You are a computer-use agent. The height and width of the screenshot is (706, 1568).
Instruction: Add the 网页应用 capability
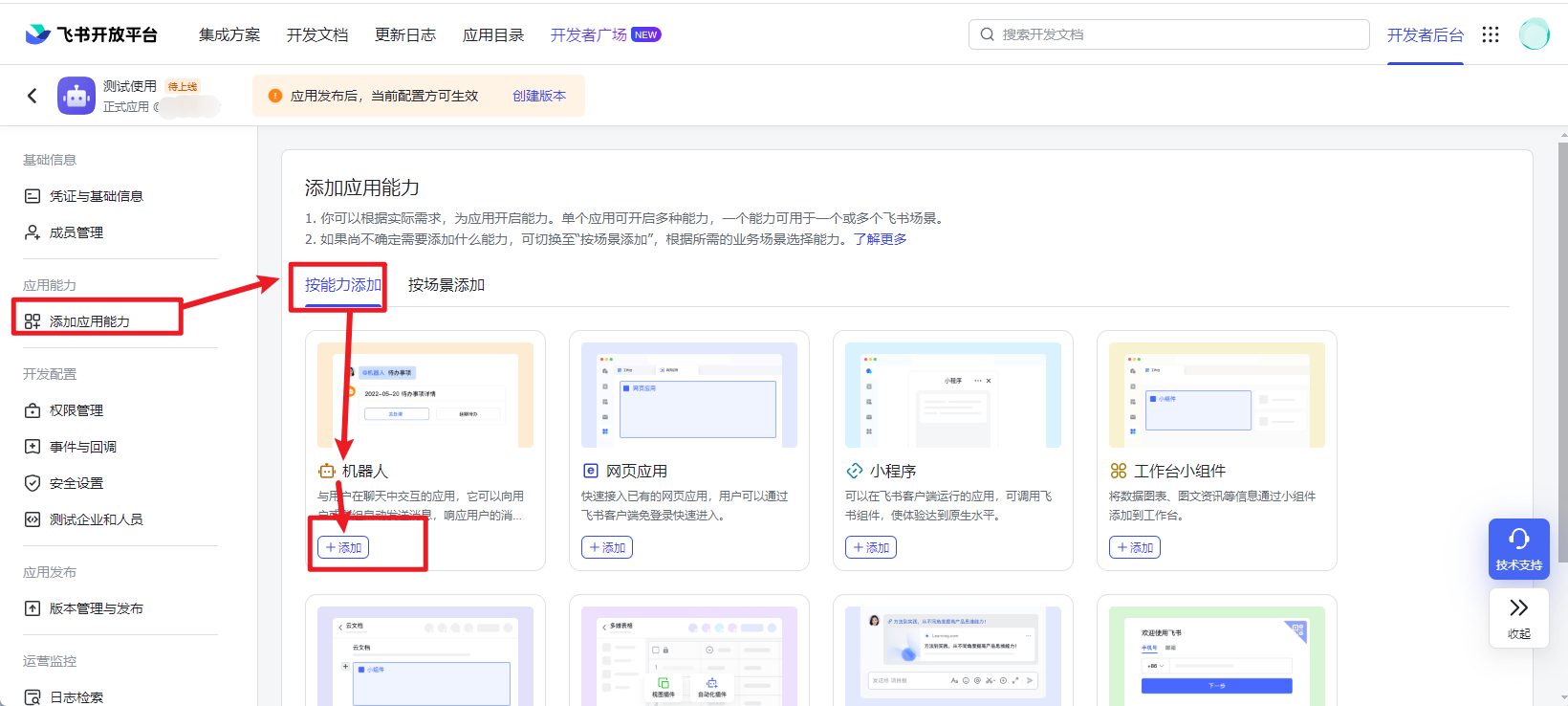click(x=607, y=547)
